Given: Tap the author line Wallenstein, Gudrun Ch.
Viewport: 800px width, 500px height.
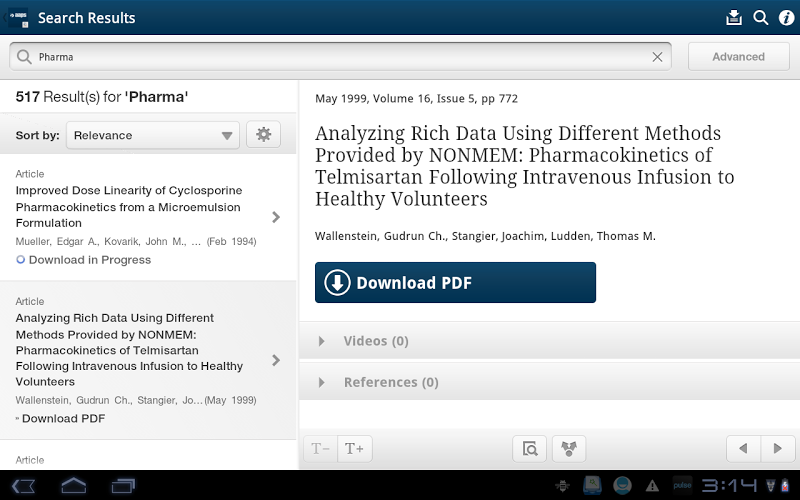Looking at the screenshot, I should tap(485, 236).
